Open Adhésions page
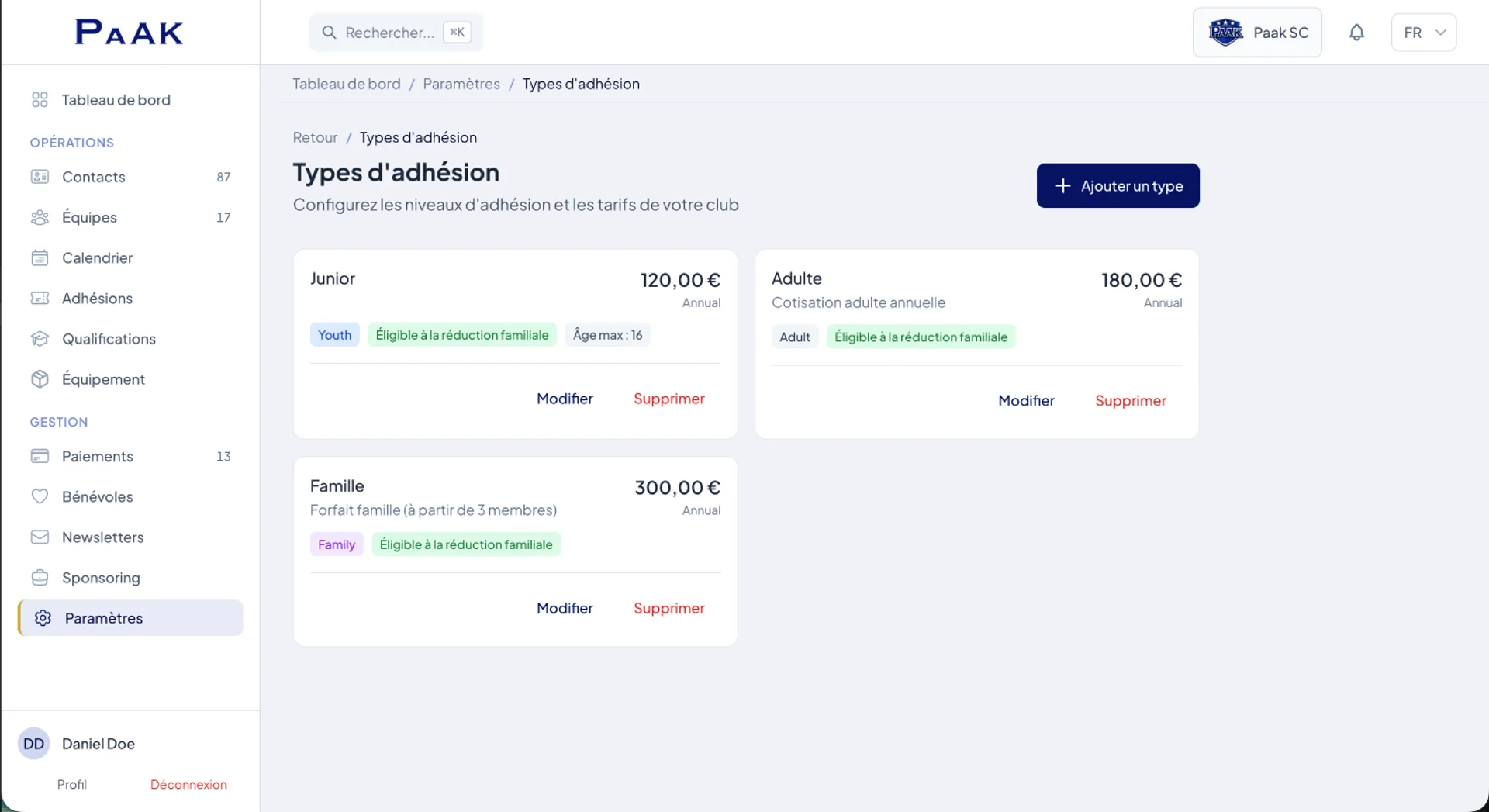This screenshot has height=812, width=1489. tap(130, 298)
